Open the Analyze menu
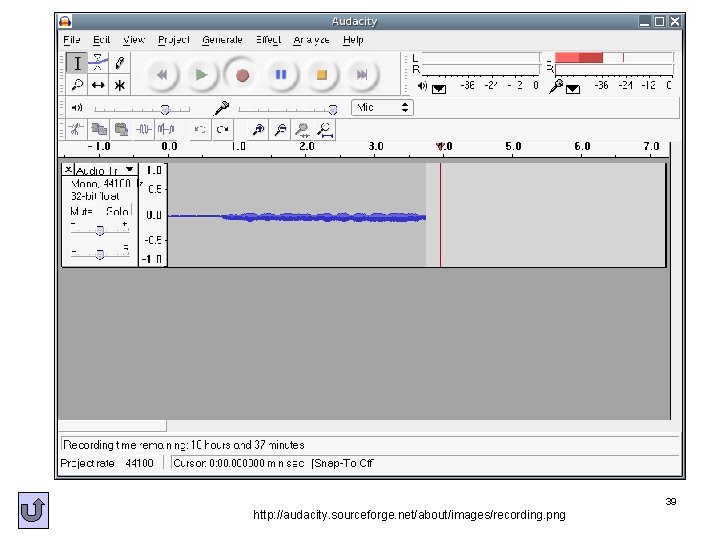The height and width of the screenshot is (540, 720). pyautogui.click(x=311, y=40)
